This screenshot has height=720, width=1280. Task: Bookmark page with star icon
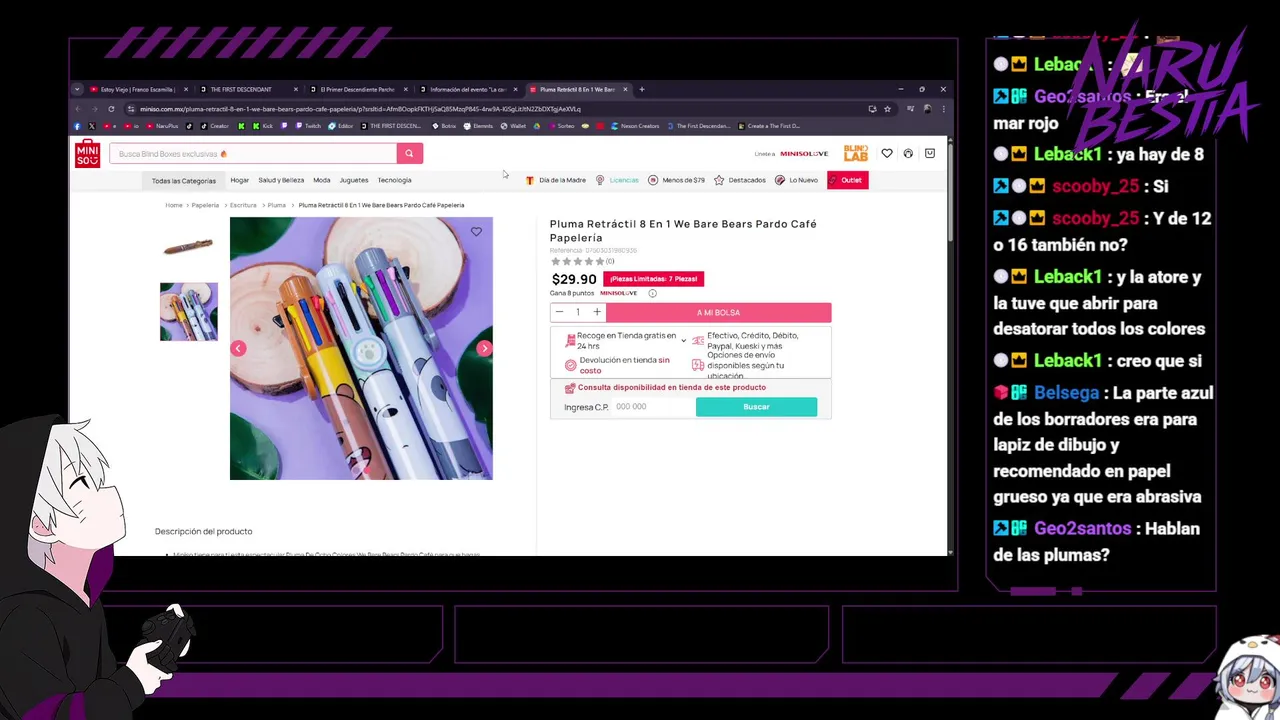point(887,108)
